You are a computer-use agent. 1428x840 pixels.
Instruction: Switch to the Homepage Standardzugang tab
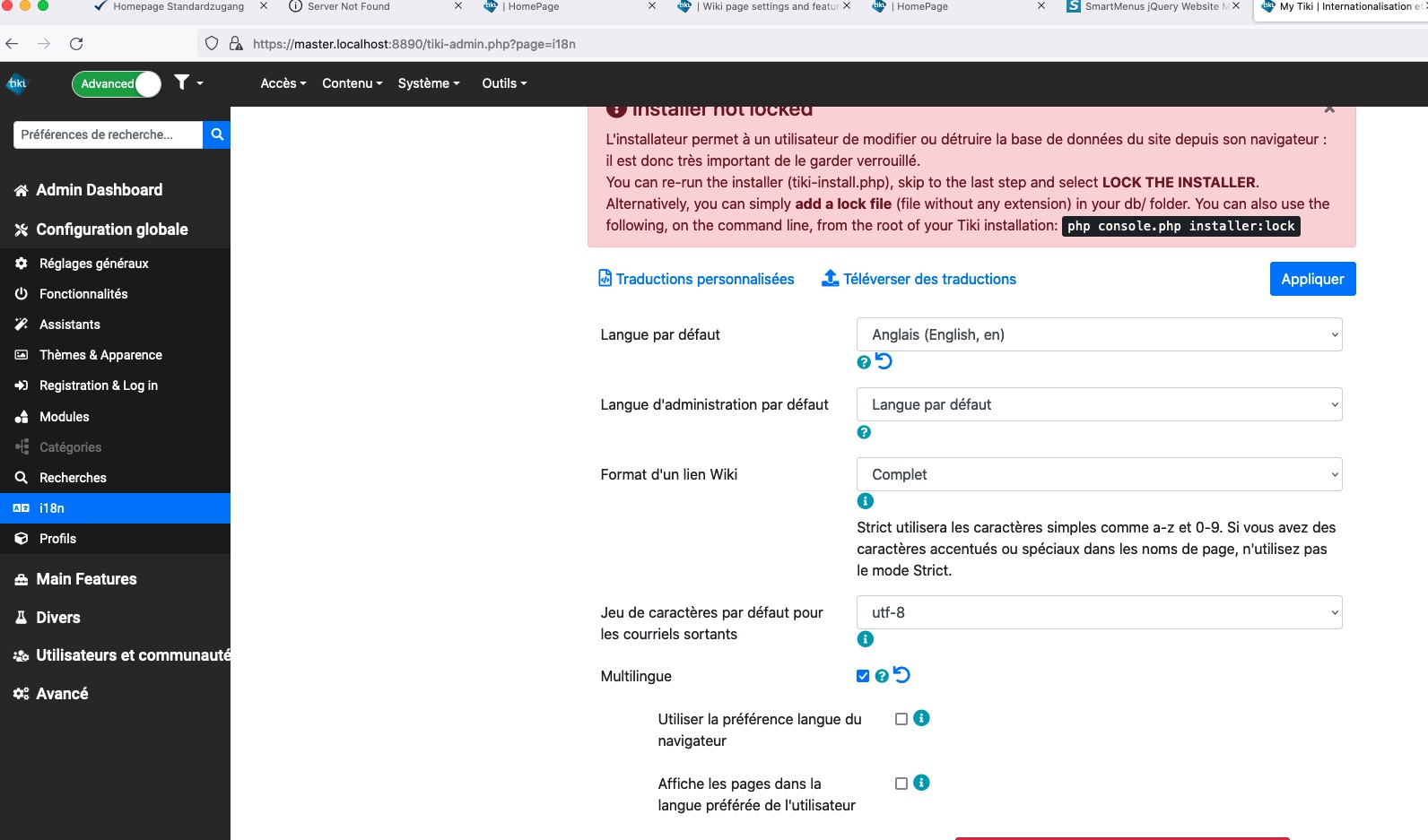[179, 7]
